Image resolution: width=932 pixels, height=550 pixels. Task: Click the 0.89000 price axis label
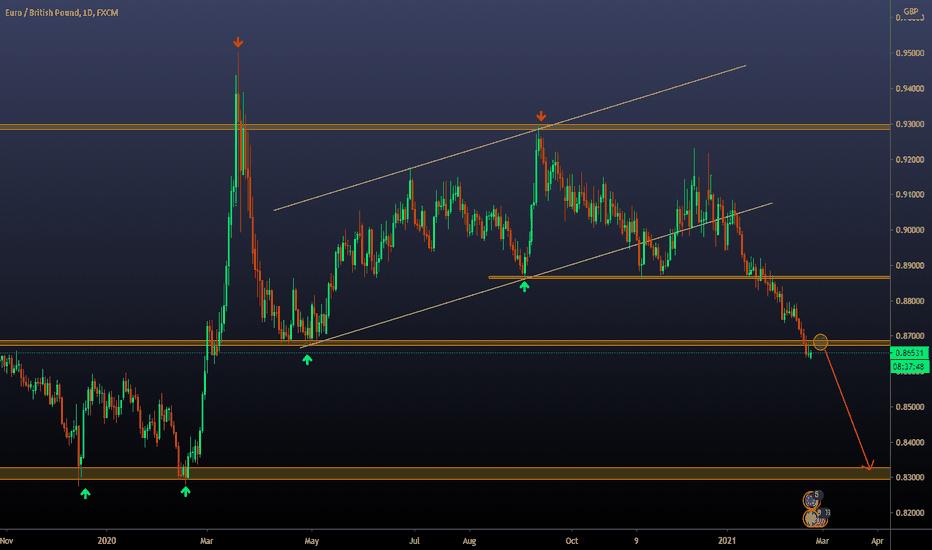(910, 265)
